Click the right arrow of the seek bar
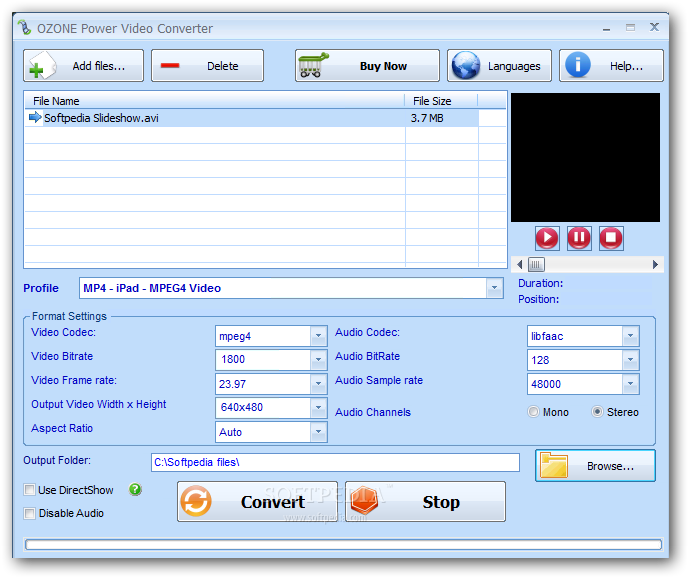 [x=655, y=265]
